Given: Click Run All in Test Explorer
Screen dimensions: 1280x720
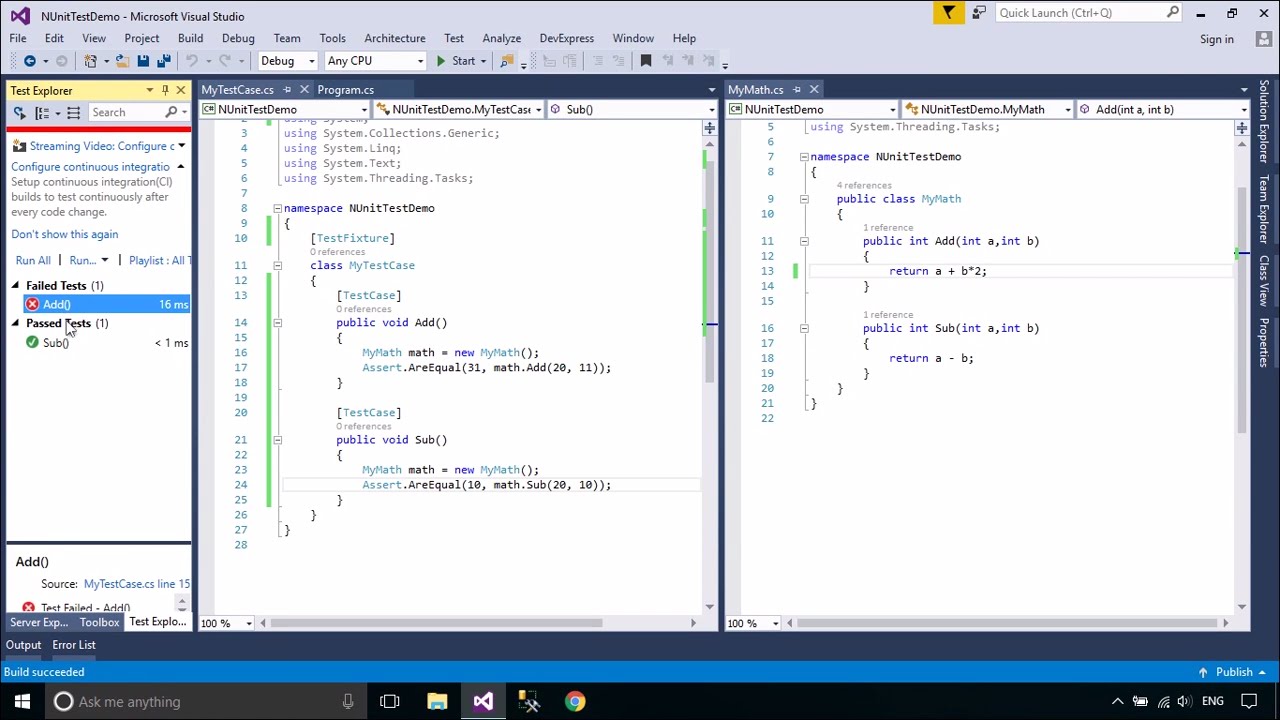Looking at the screenshot, I should [33, 261].
